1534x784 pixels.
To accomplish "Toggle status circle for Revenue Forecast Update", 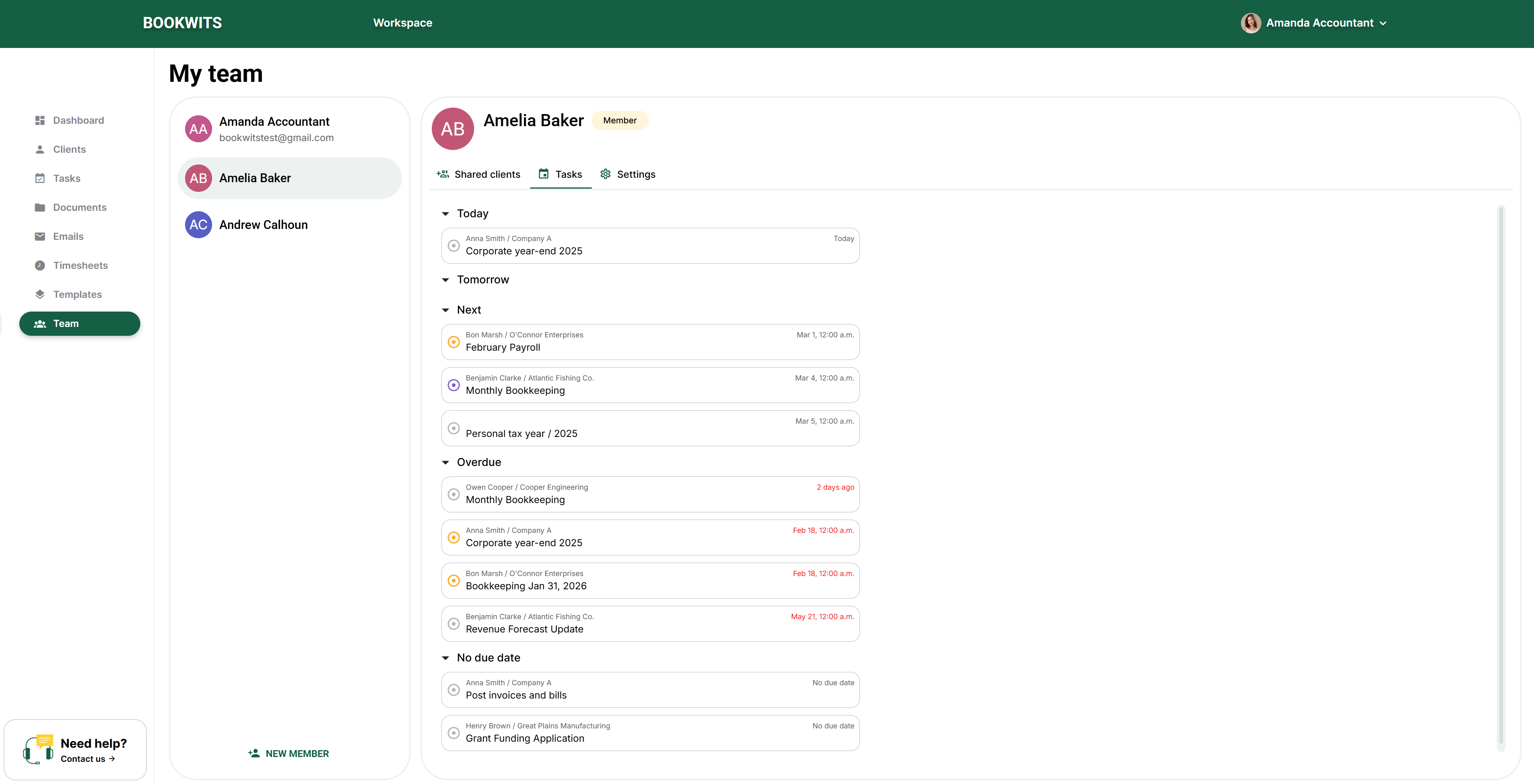I will pyautogui.click(x=454, y=624).
